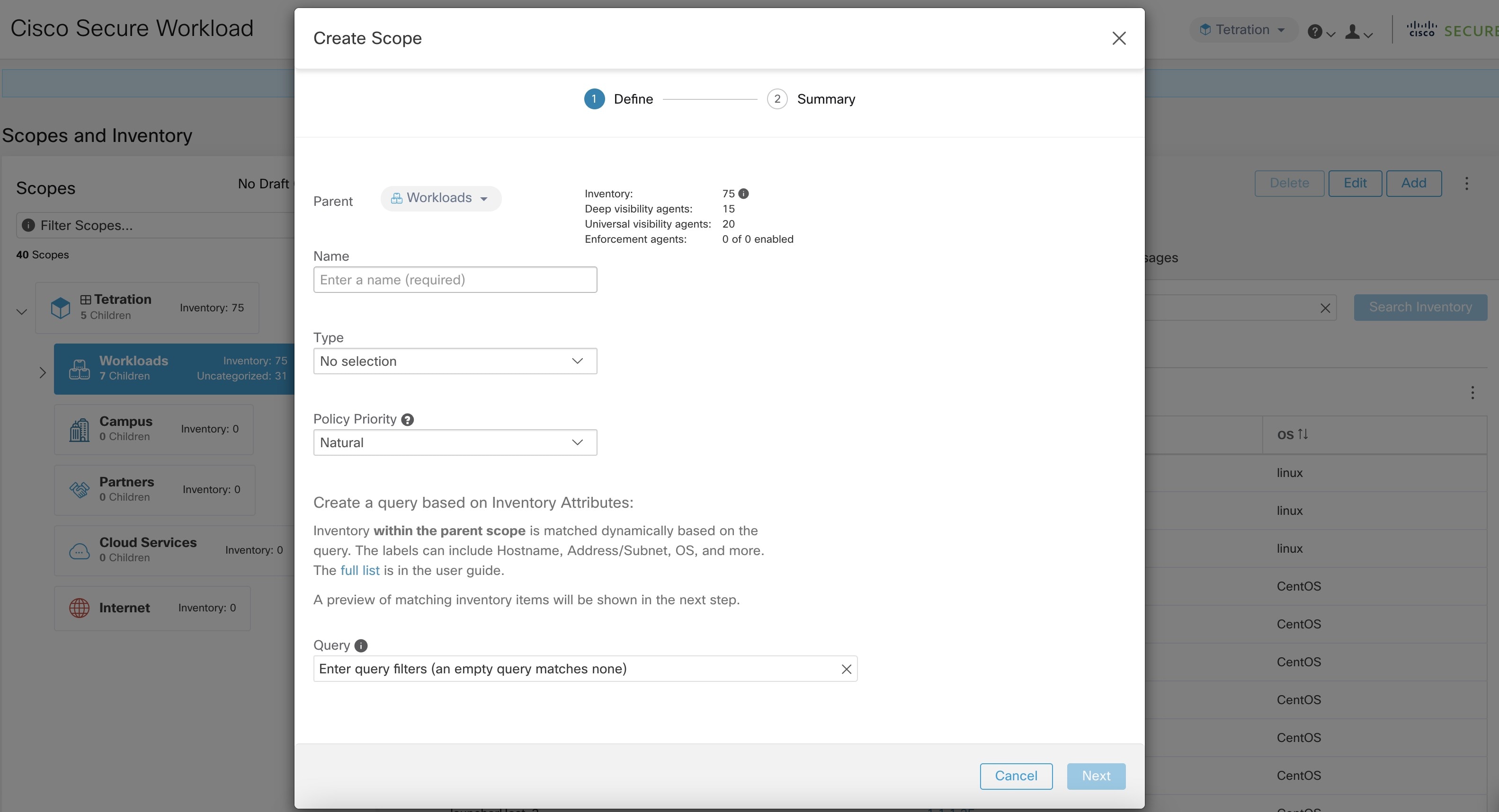Open the Type selection dropdown
This screenshot has height=812, width=1499.
(454, 361)
